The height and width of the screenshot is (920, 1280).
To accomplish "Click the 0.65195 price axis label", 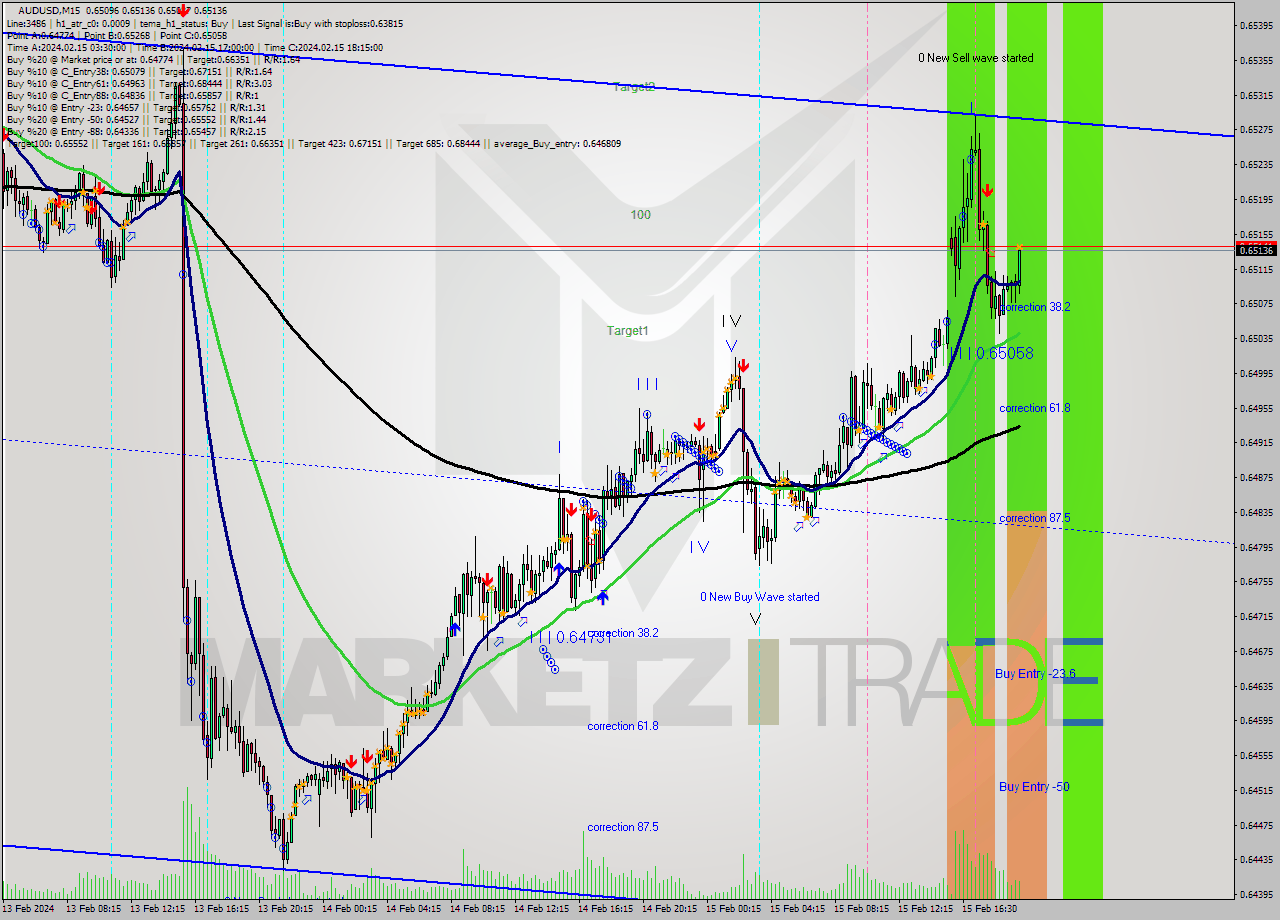I will pos(1255,199).
